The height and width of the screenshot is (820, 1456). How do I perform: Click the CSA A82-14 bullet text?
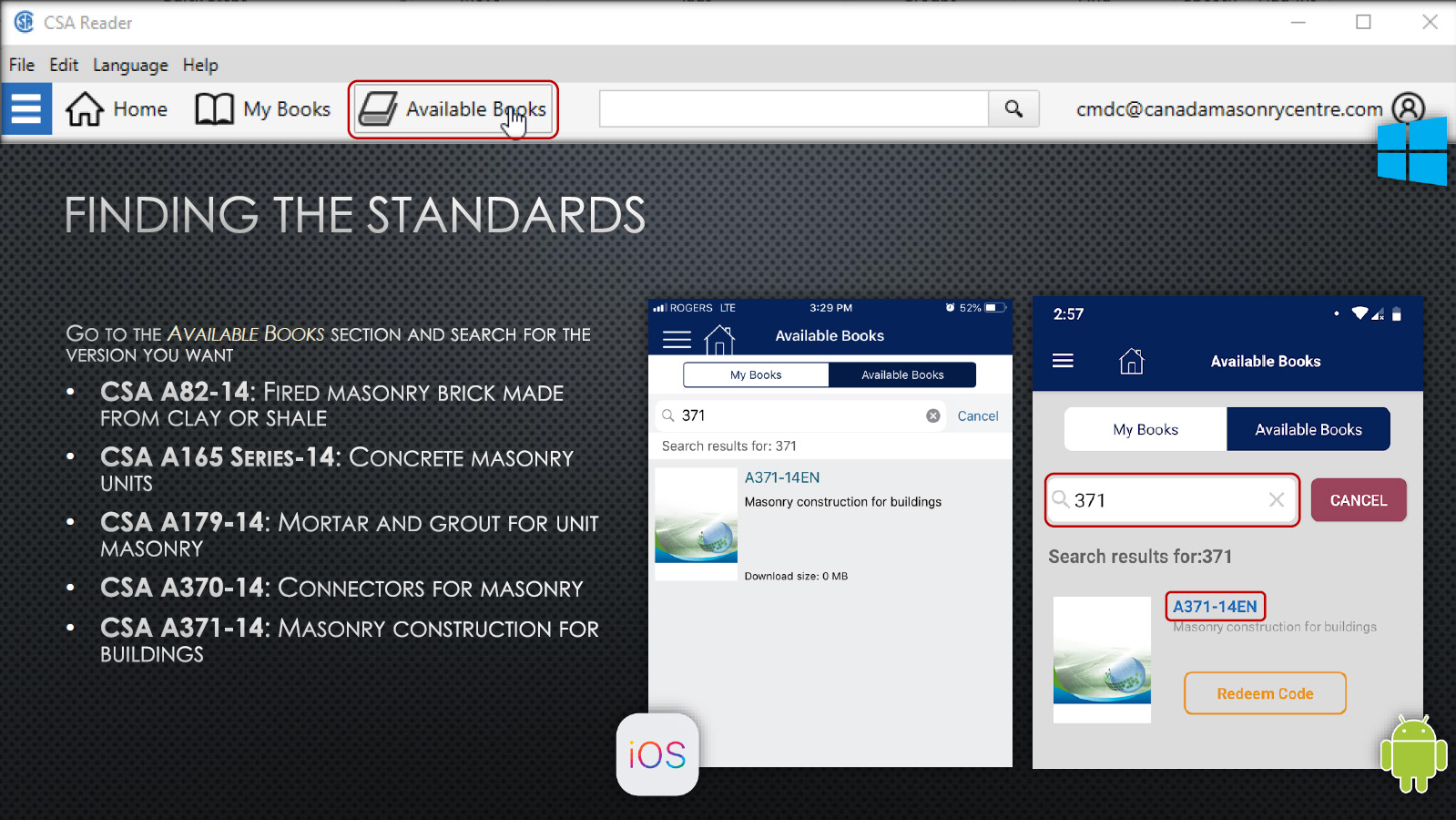click(x=332, y=405)
